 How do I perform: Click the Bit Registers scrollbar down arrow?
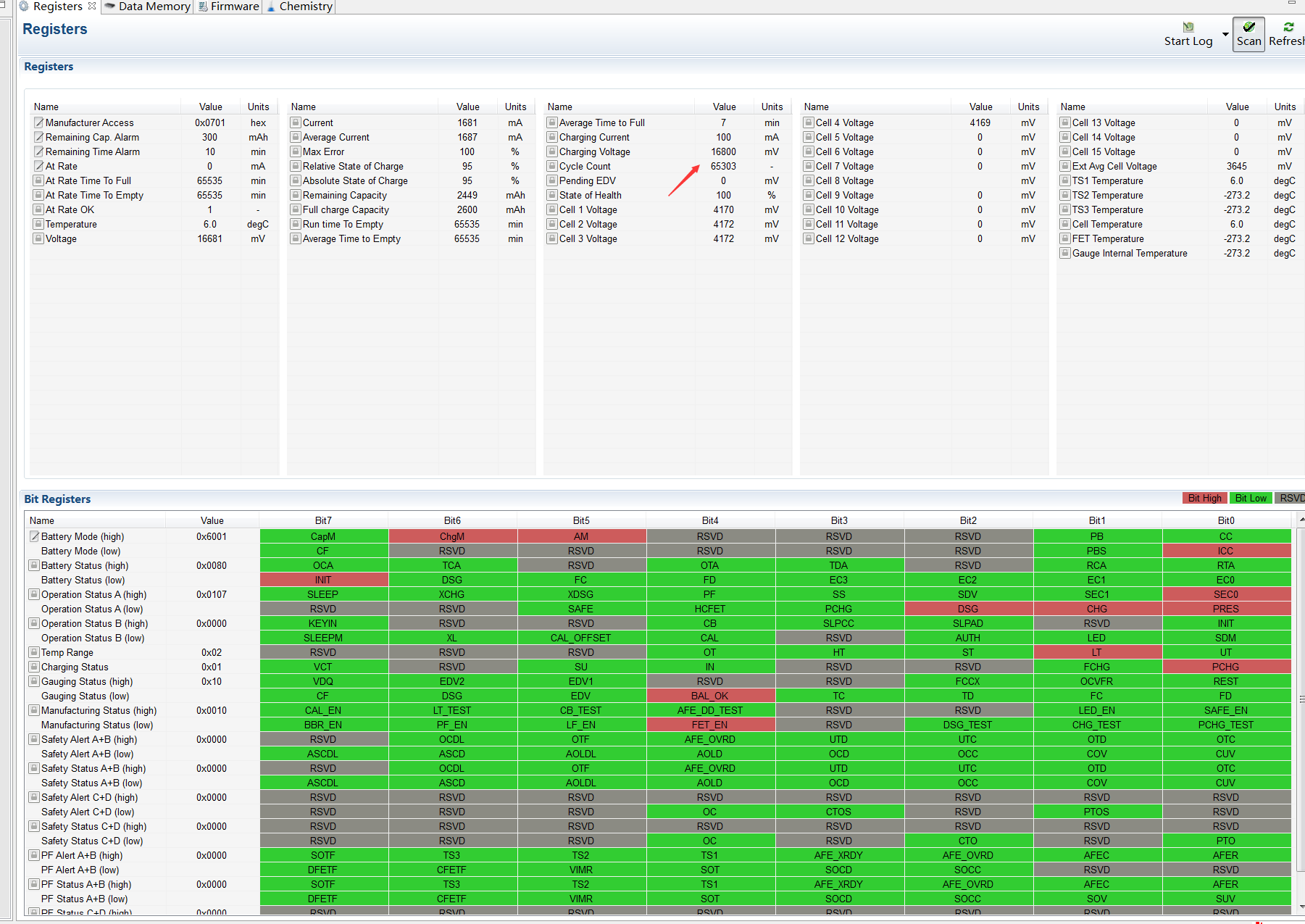[x=1301, y=907]
